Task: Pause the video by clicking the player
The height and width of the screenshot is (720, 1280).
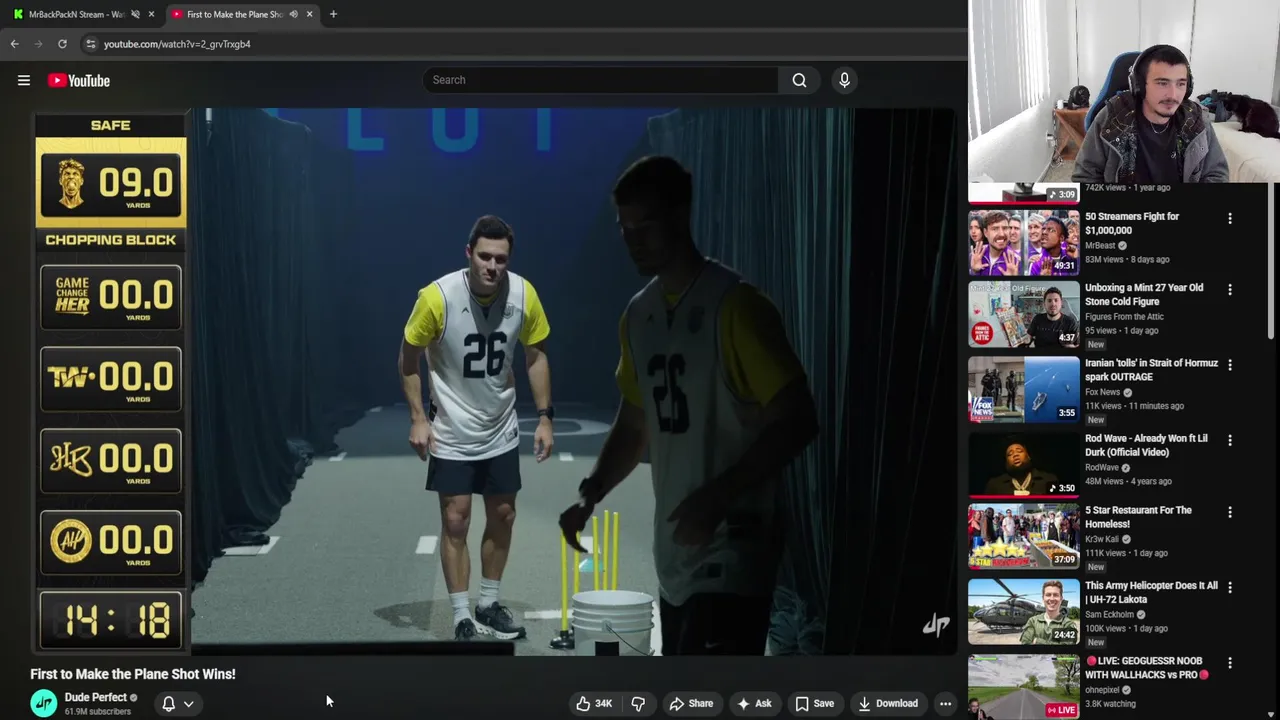Action: 494,382
